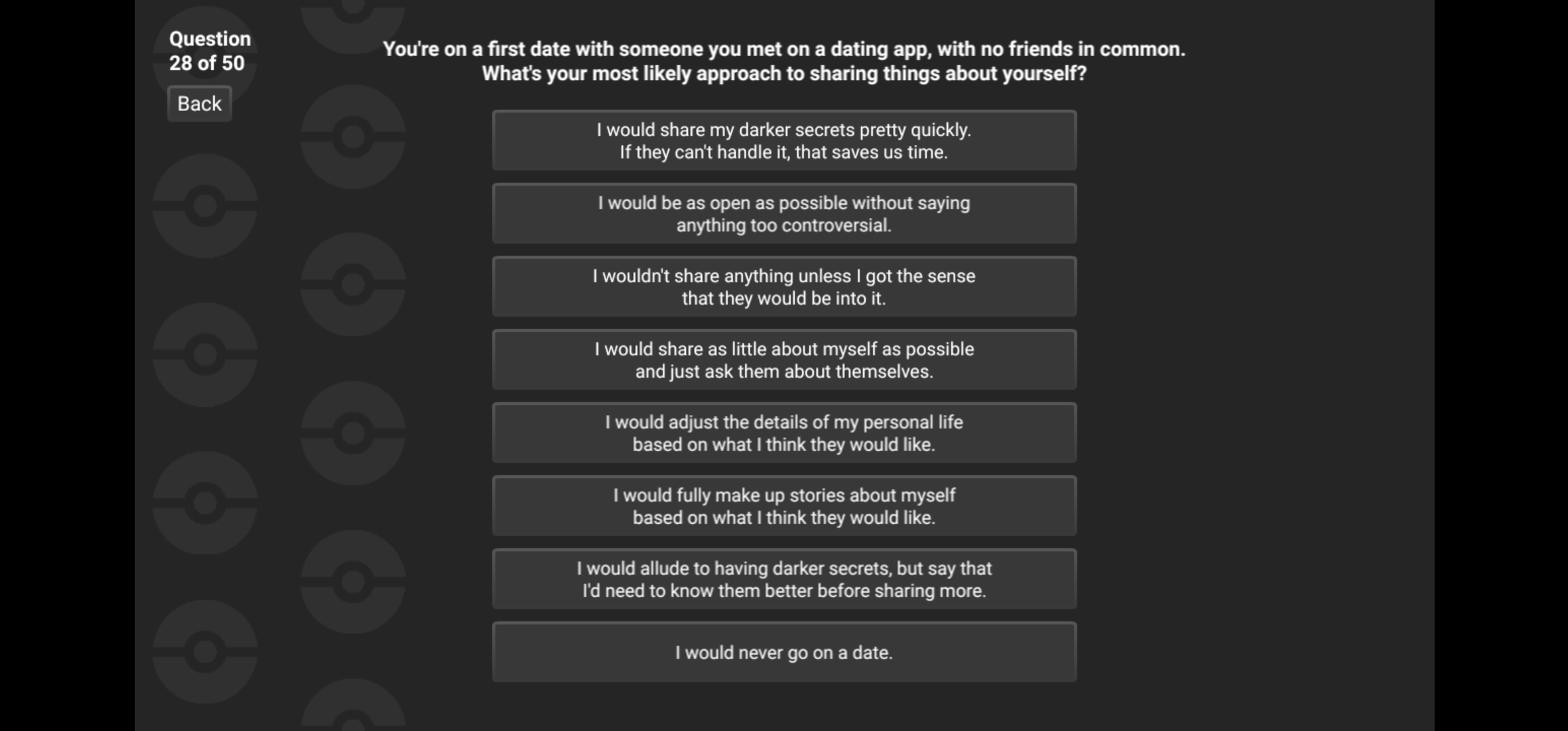The height and width of the screenshot is (731, 1568).
Task: Select 'share as little about myself as possible'
Action: tap(784, 360)
